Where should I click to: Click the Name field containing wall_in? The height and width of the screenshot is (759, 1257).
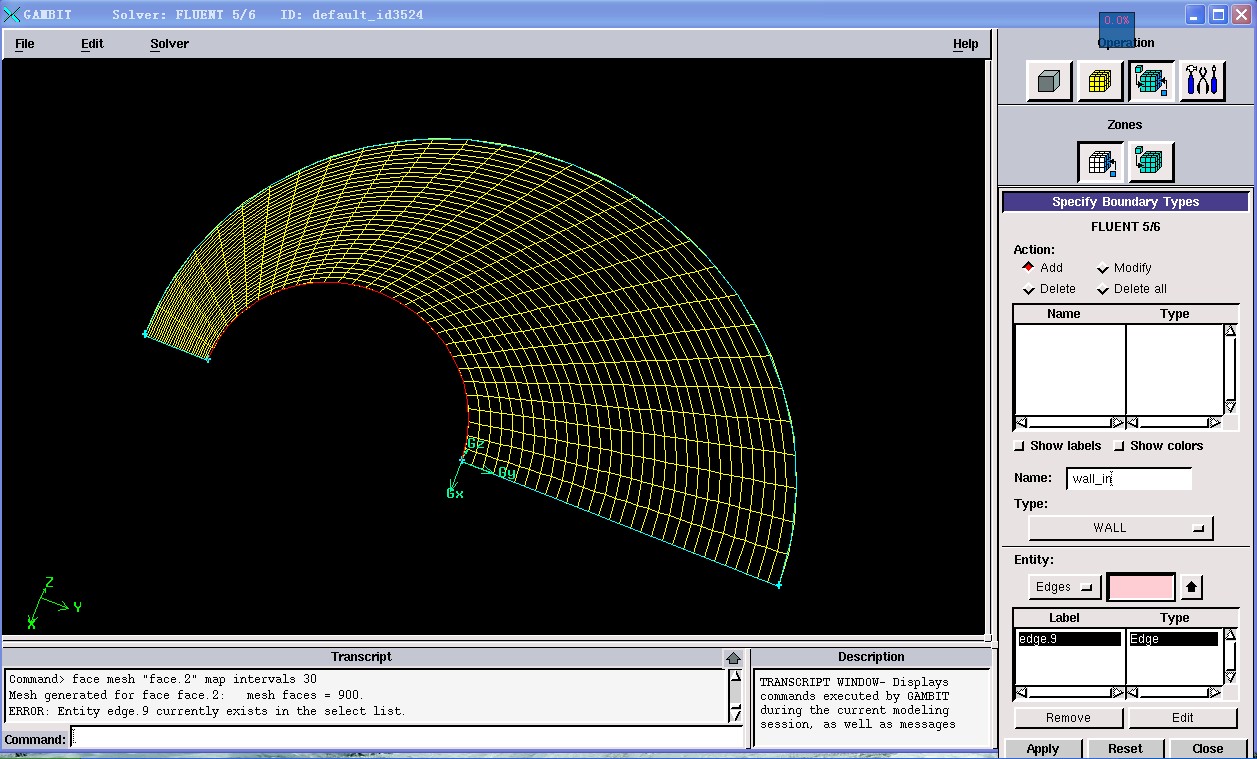(1128, 479)
